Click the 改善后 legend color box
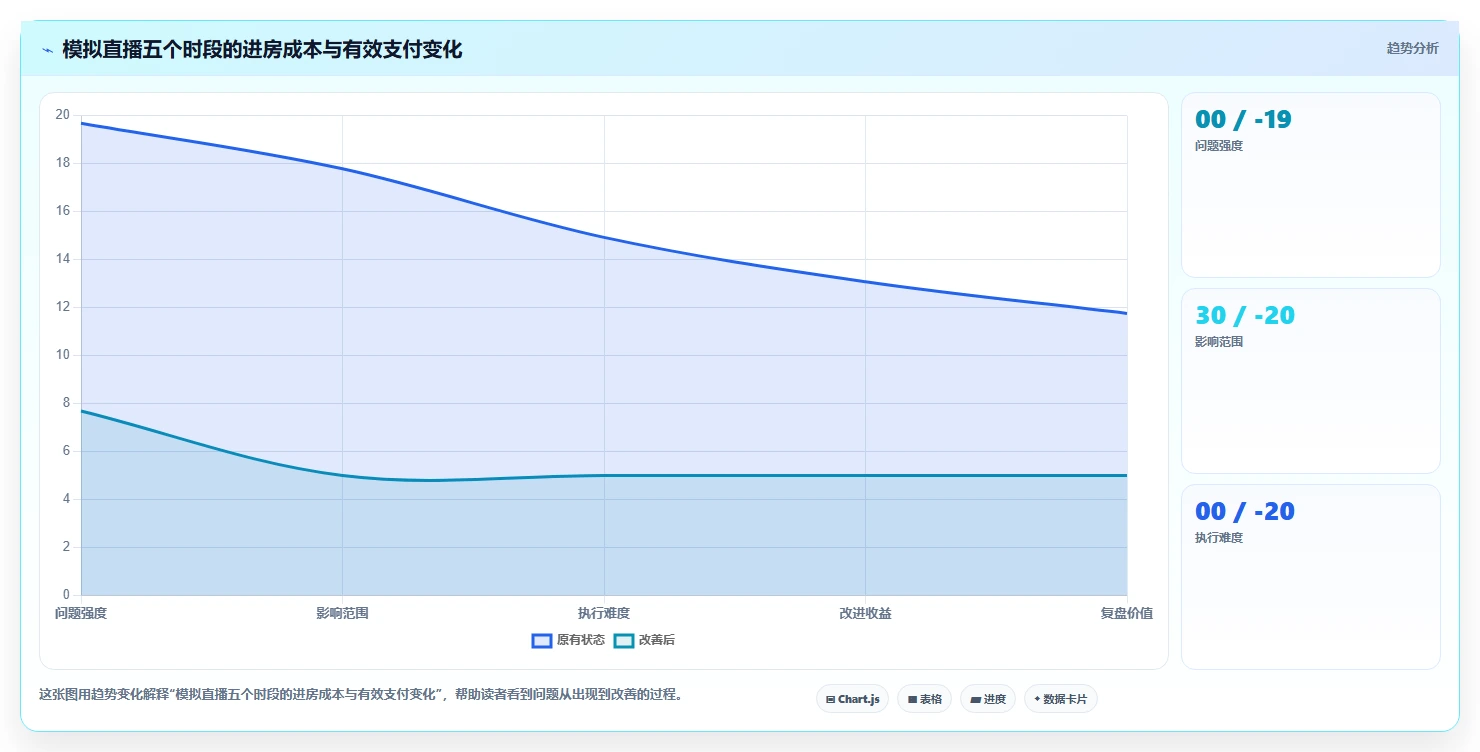The width and height of the screenshot is (1480, 752). [x=623, y=640]
